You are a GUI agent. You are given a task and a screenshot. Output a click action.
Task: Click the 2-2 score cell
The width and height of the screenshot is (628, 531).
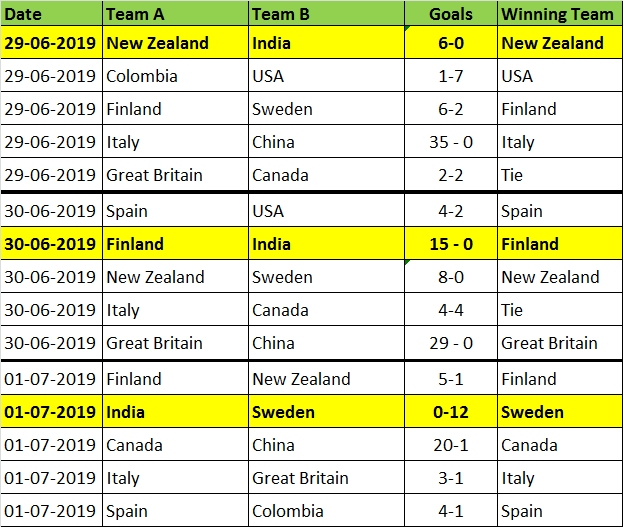pos(451,175)
